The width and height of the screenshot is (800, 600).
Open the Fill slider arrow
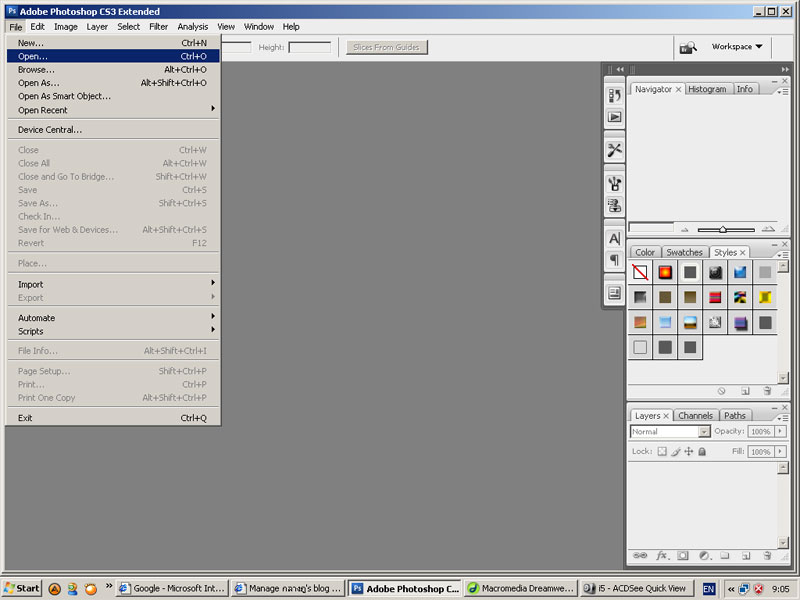point(780,452)
